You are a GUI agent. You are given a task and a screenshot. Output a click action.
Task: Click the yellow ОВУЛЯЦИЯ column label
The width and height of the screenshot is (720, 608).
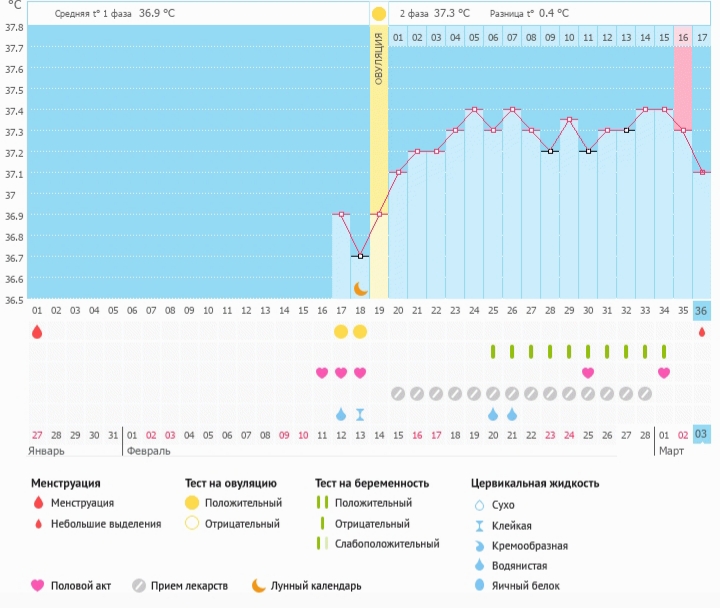pos(379,60)
